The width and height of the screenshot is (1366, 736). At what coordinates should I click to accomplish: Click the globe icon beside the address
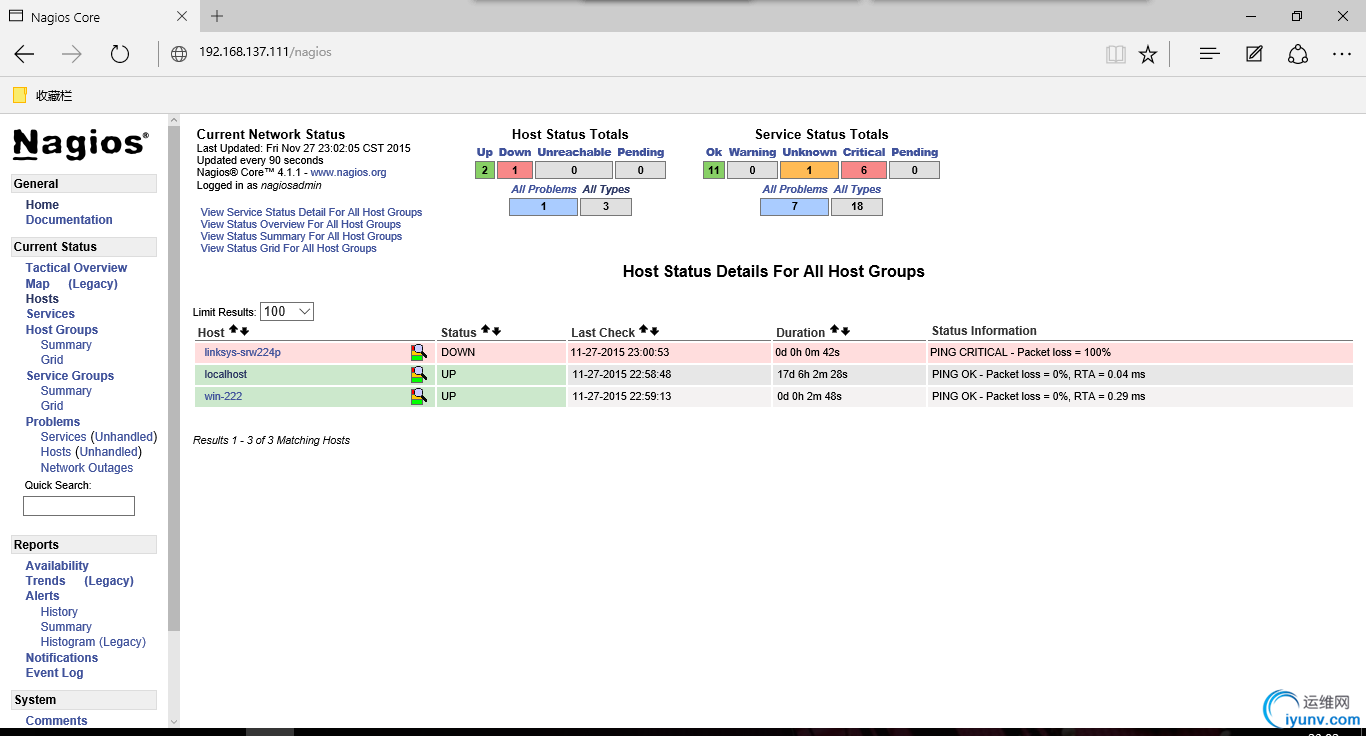click(179, 54)
